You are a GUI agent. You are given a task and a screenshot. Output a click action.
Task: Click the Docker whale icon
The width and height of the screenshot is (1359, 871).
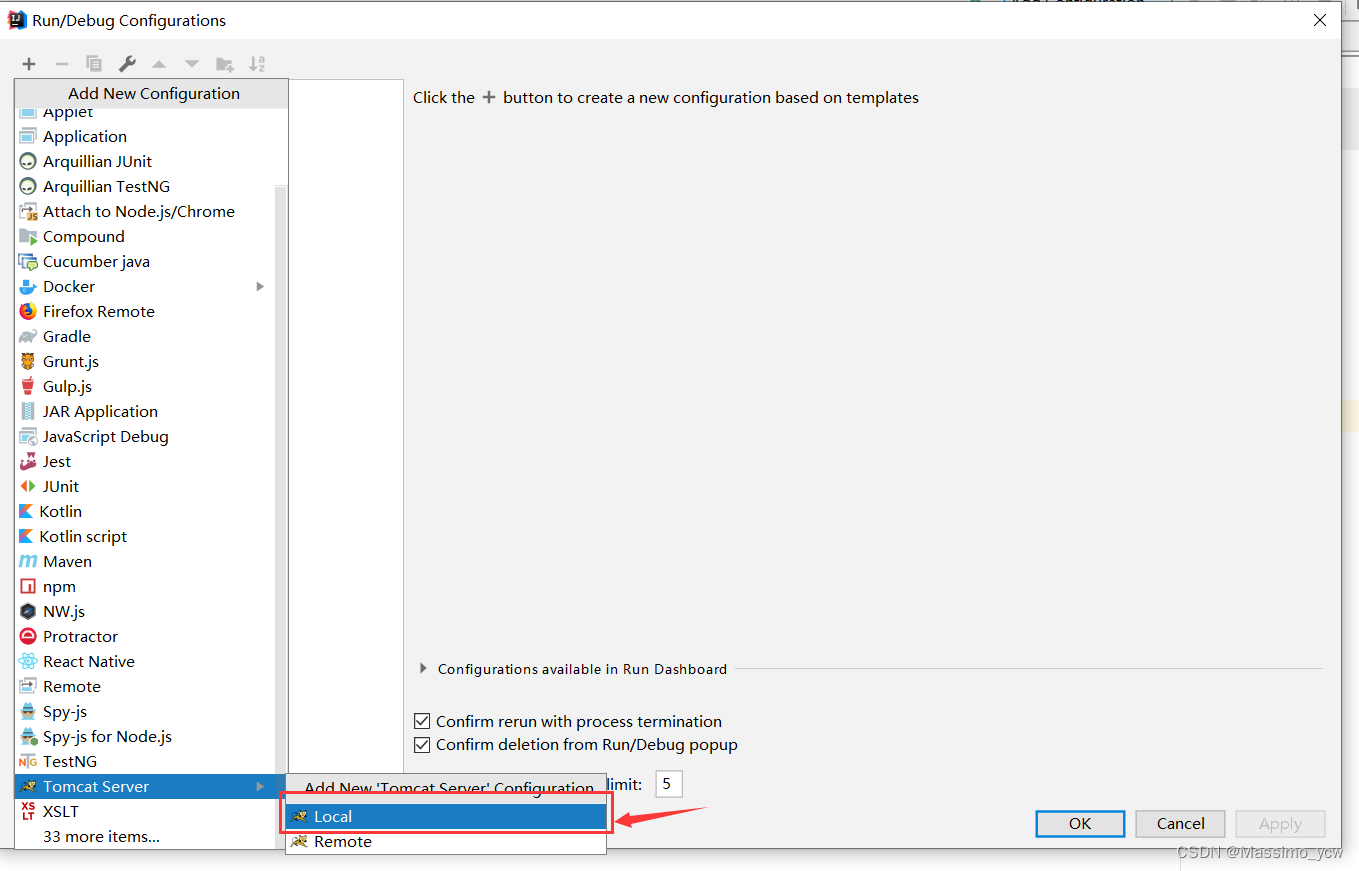[28, 286]
